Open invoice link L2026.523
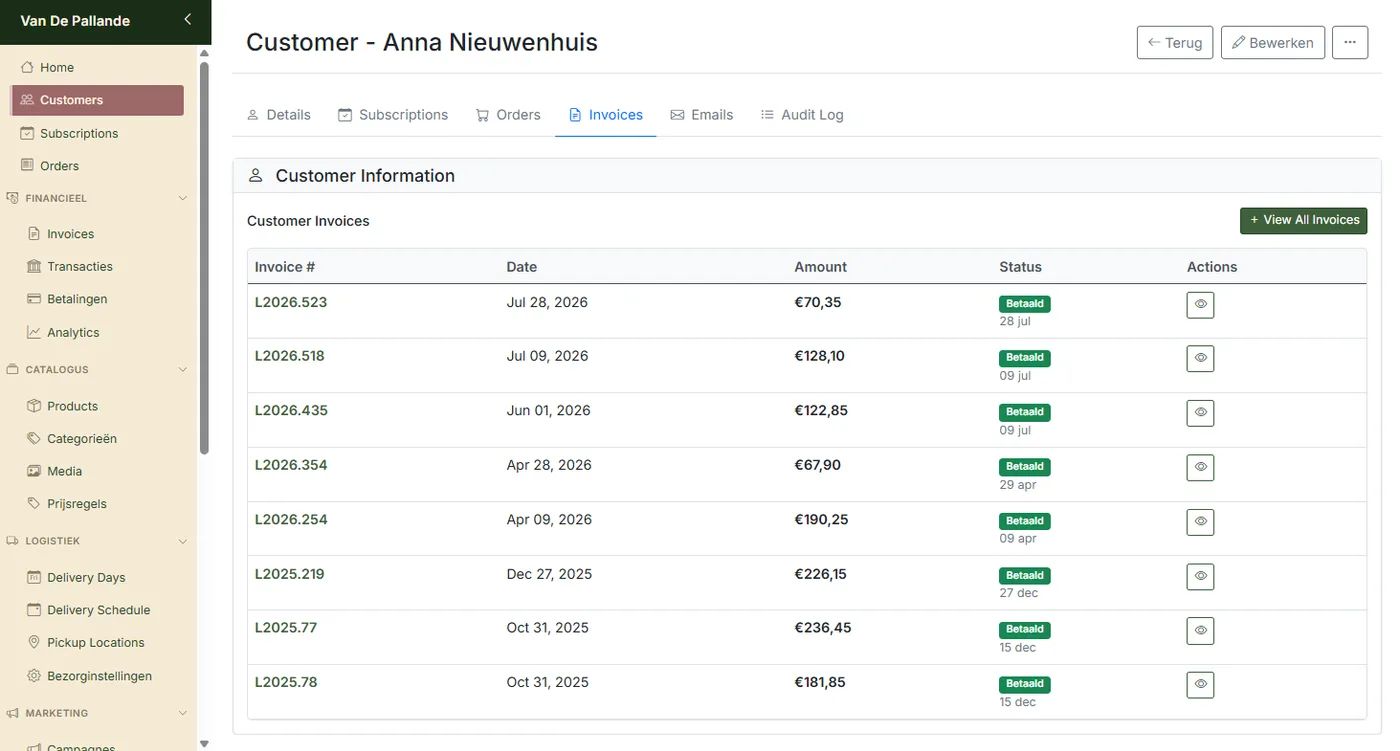The height and width of the screenshot is (751, 1400). pos(291,302)
